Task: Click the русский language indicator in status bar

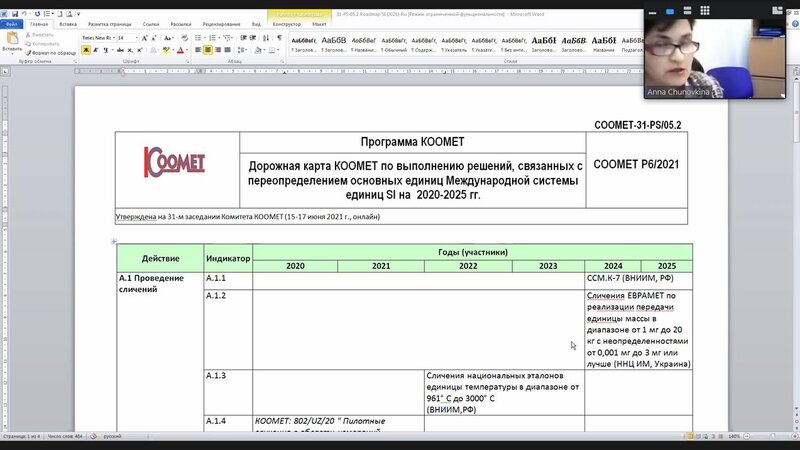Action: pos(113,437)
